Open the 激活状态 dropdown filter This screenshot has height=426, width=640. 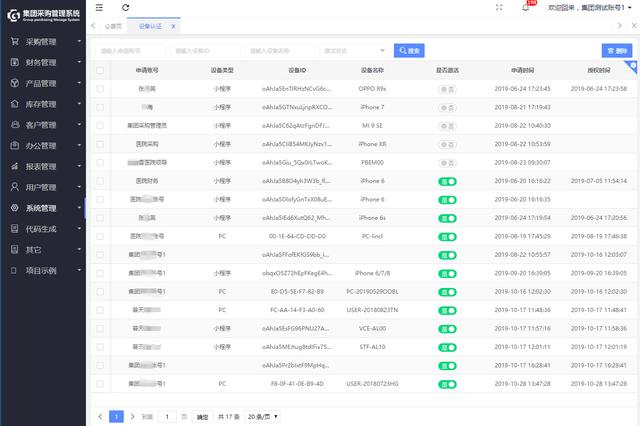(353, 50)
